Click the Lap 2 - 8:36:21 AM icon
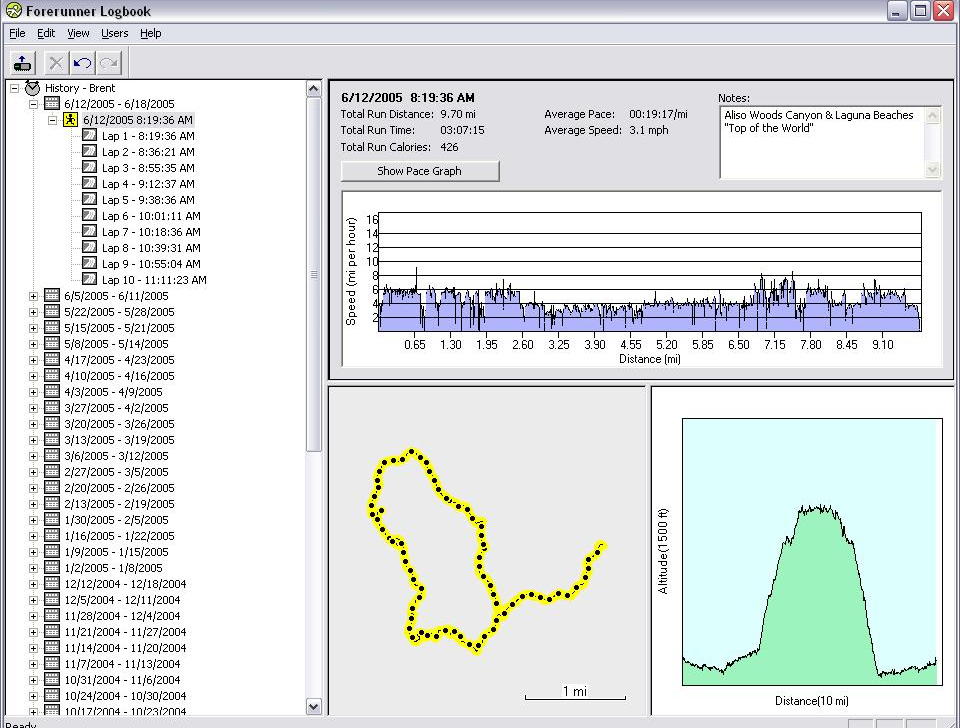The height and width of the screenshot is (728, 960). coord(89,151)
